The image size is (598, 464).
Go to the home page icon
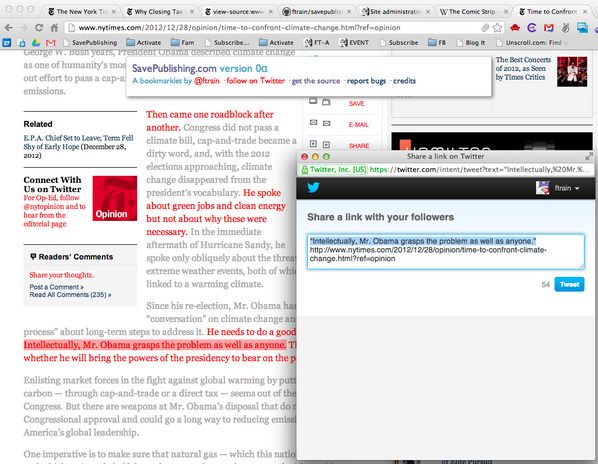coord(54,27)
